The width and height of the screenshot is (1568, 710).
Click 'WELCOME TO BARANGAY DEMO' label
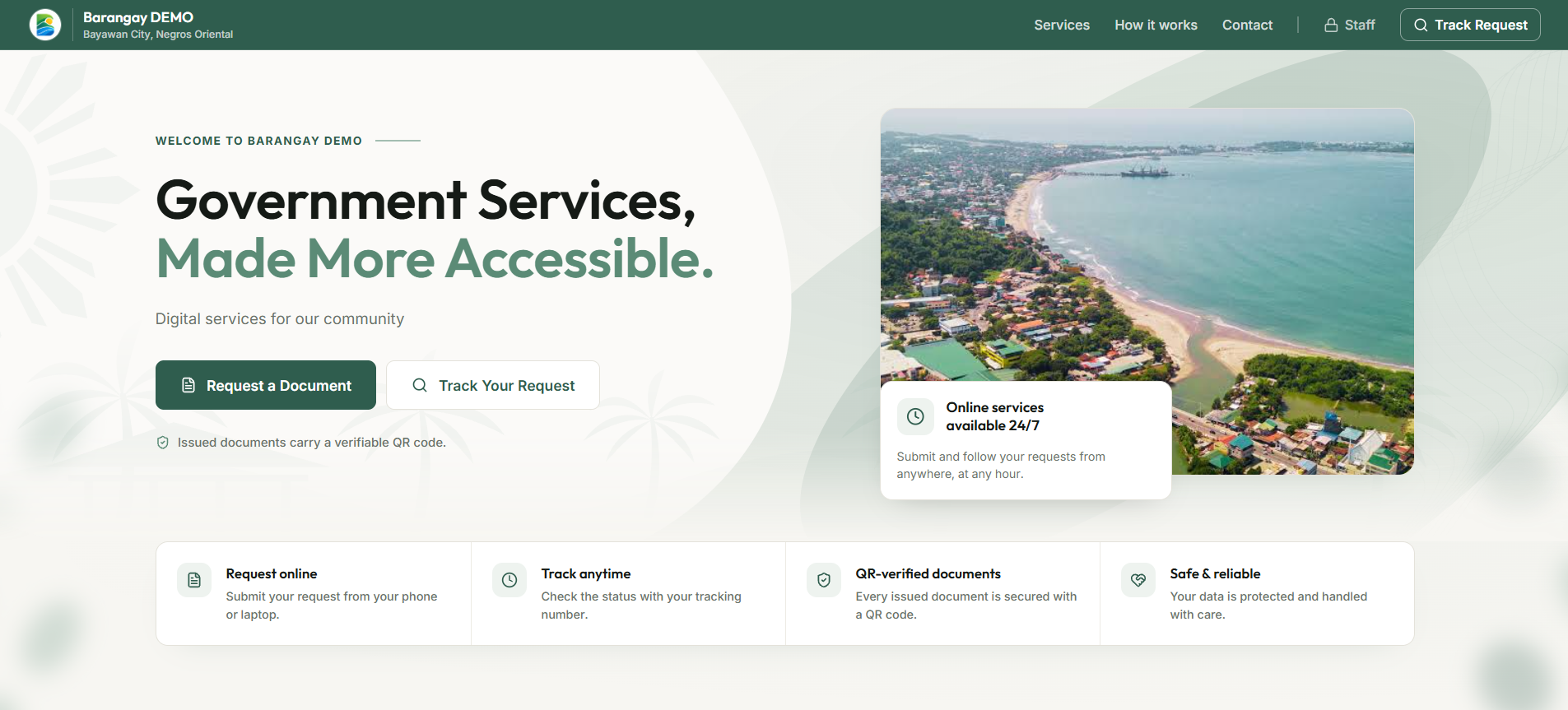coord(258,141)
